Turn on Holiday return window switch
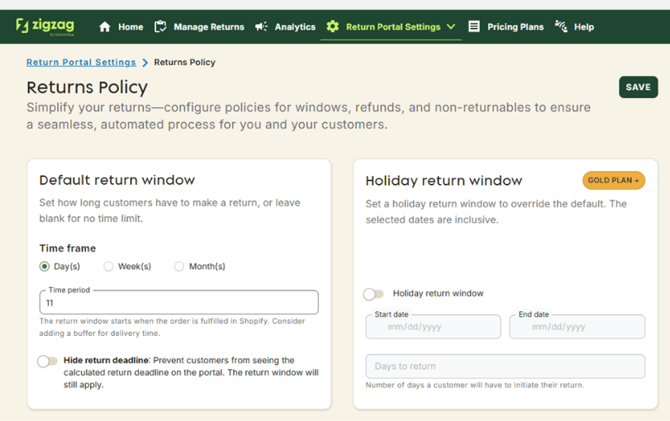Image resolution: width=670 pixels, height=421 pixels. (373, 294)
